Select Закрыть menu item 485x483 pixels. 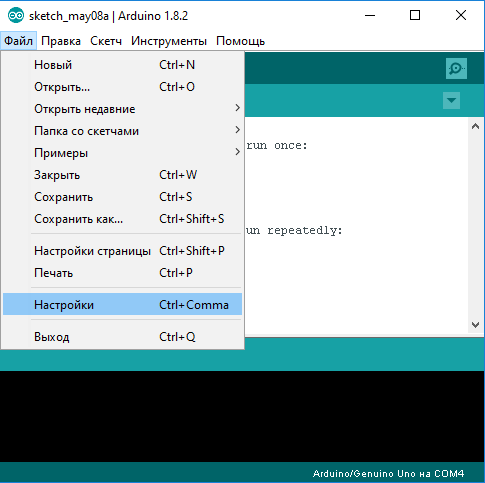[x=122, y=175]
